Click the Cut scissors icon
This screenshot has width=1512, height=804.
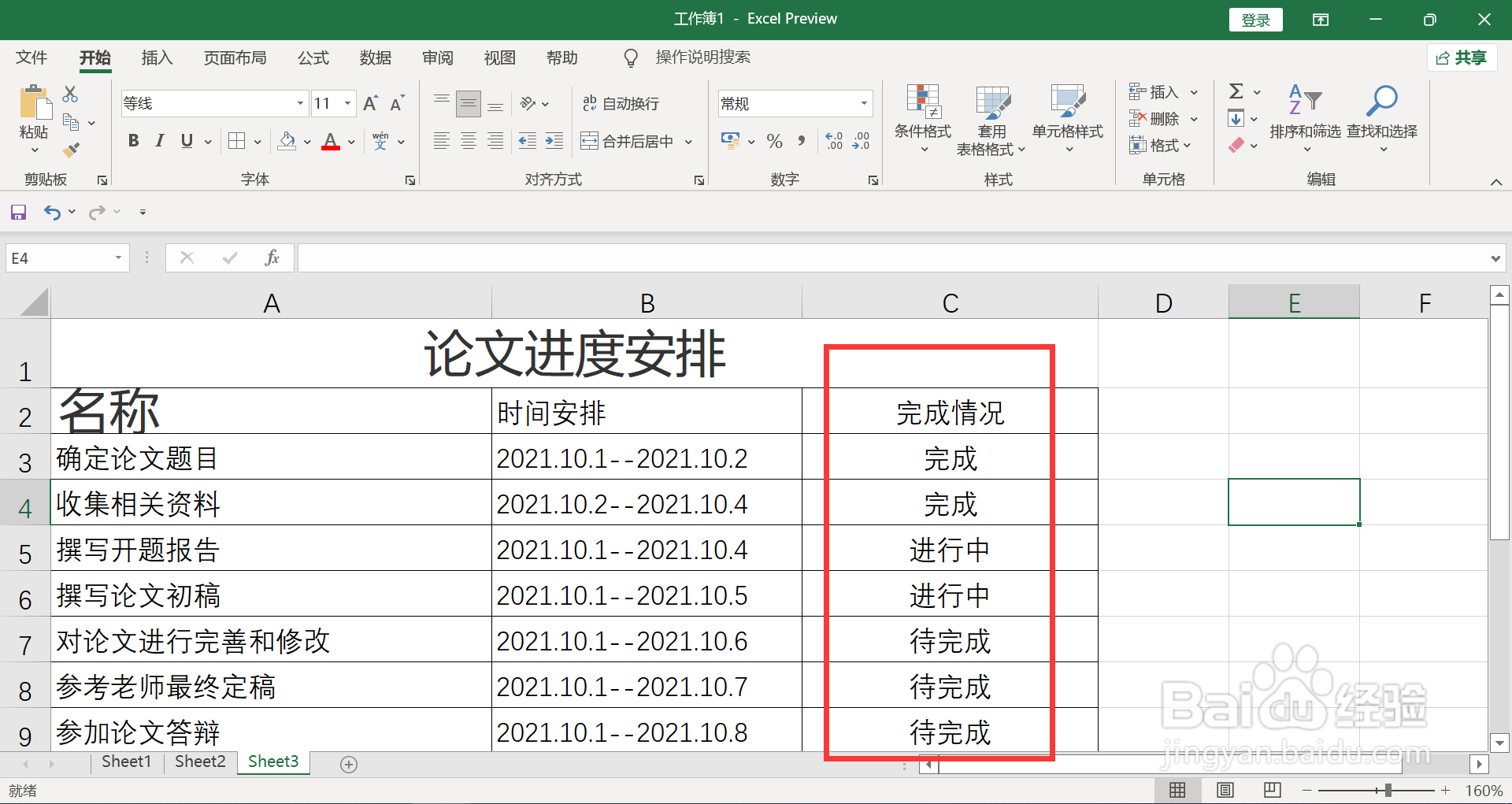coord(70,94)
